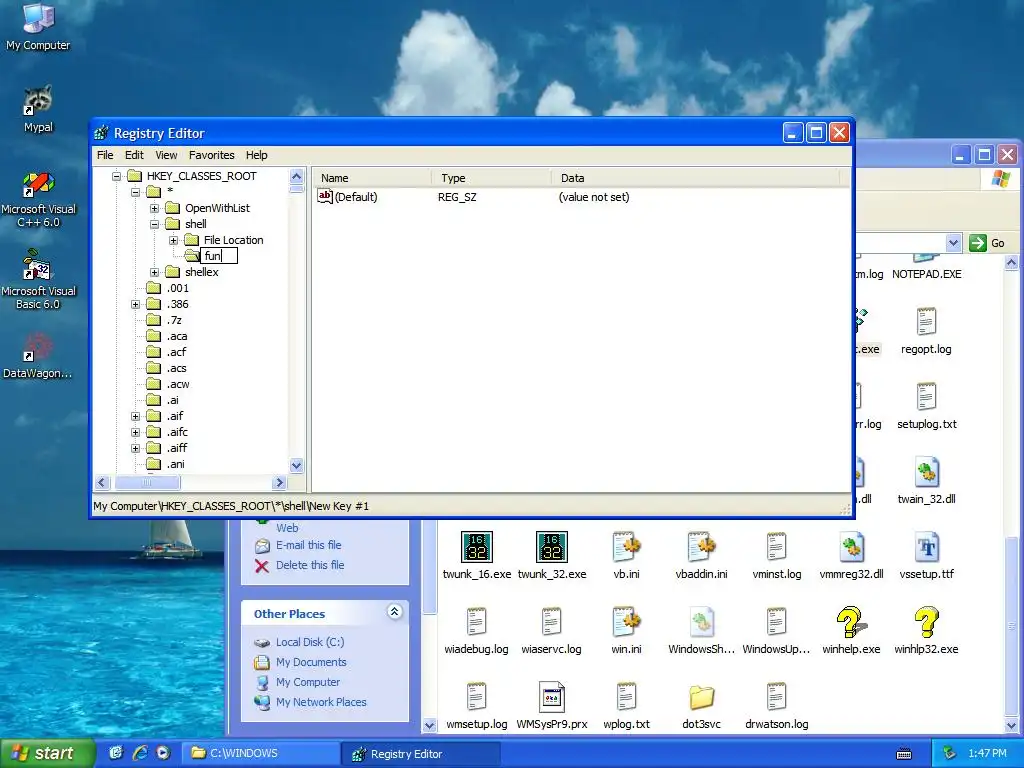Expand the .aif key
This screenshot has height=768, width=1024.
135,416
